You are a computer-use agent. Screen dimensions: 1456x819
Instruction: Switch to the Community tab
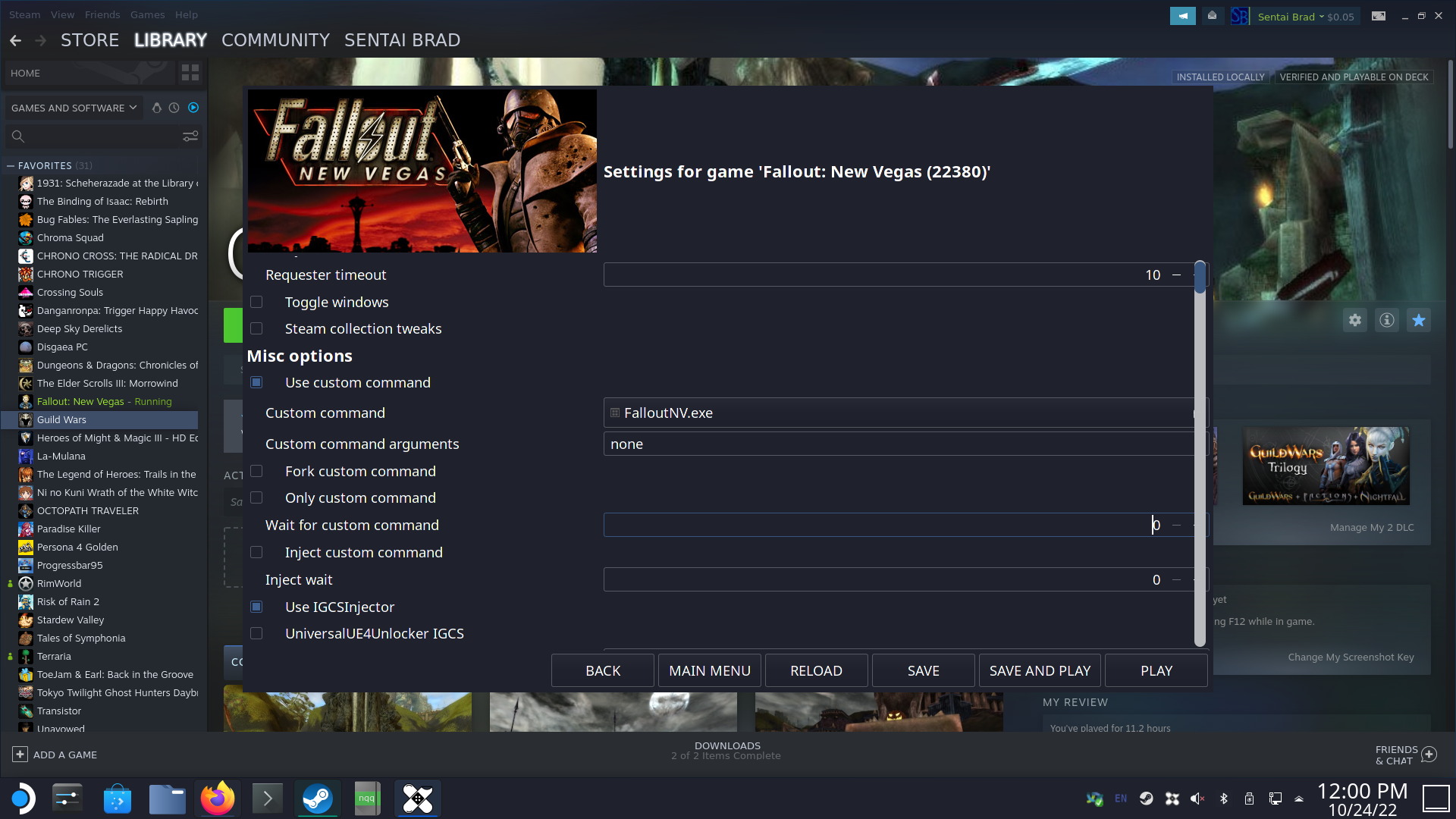275,40
